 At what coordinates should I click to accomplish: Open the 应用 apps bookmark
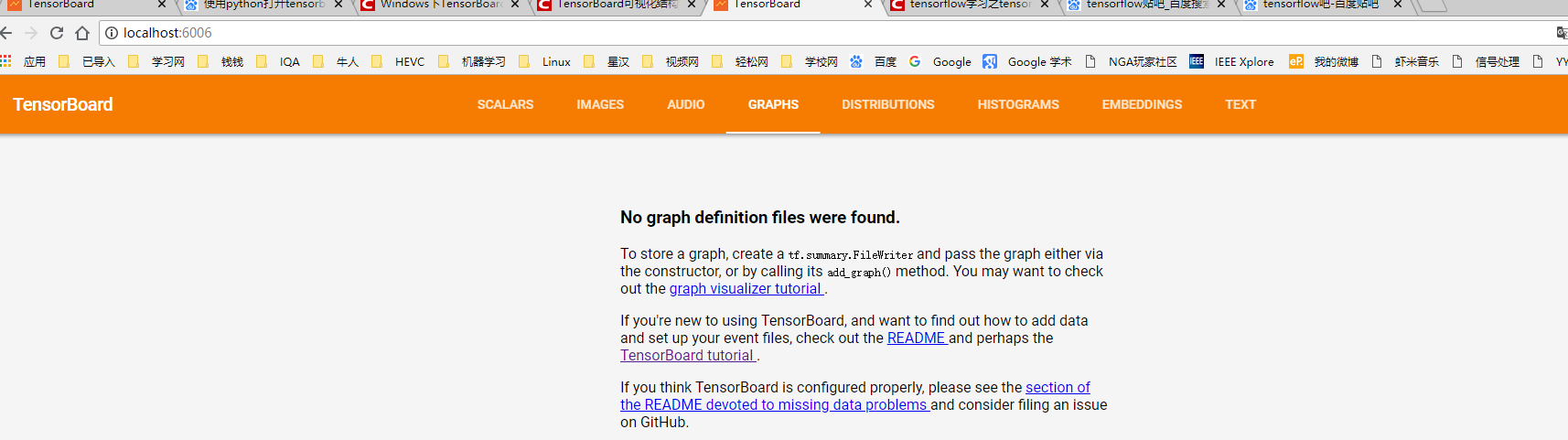23,61
